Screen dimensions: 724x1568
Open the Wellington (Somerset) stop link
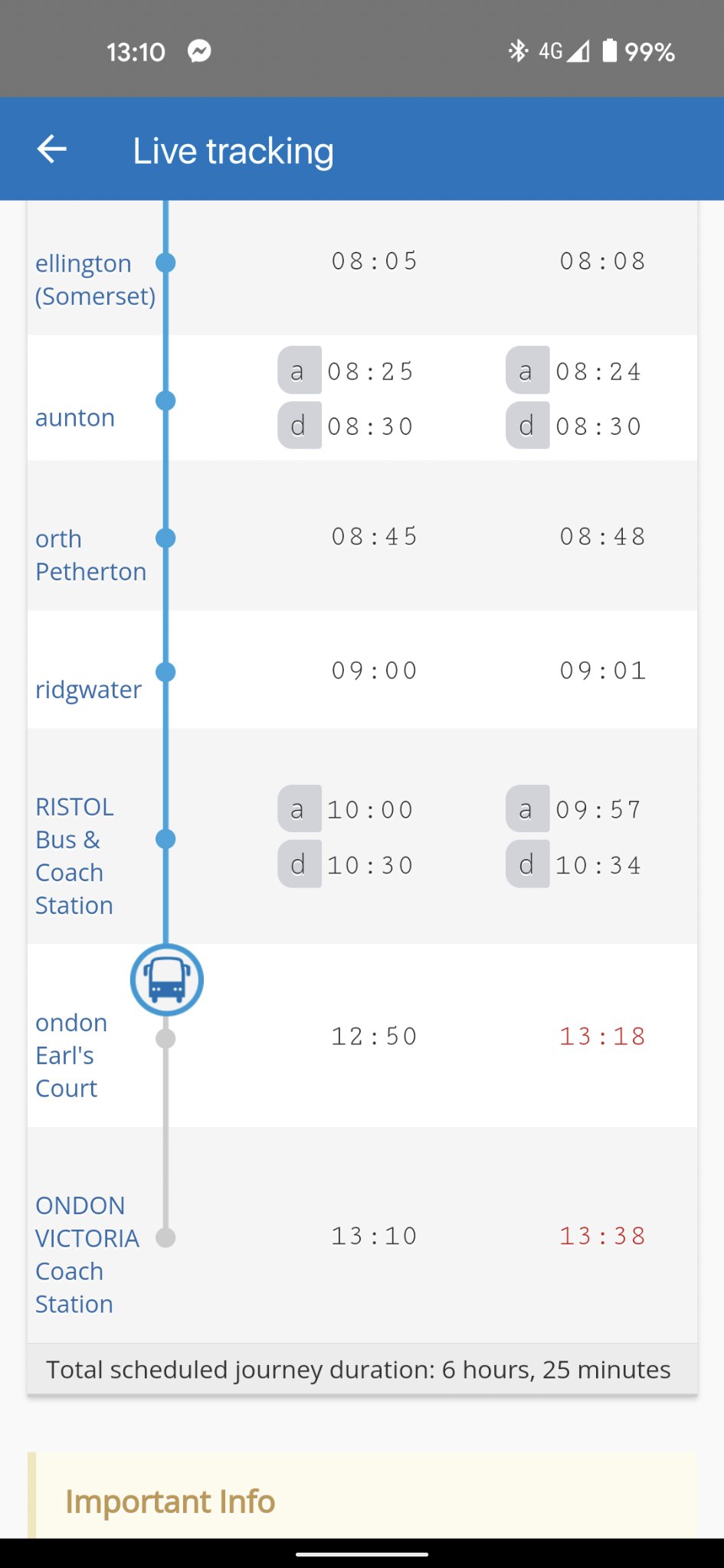pos(95,279)
